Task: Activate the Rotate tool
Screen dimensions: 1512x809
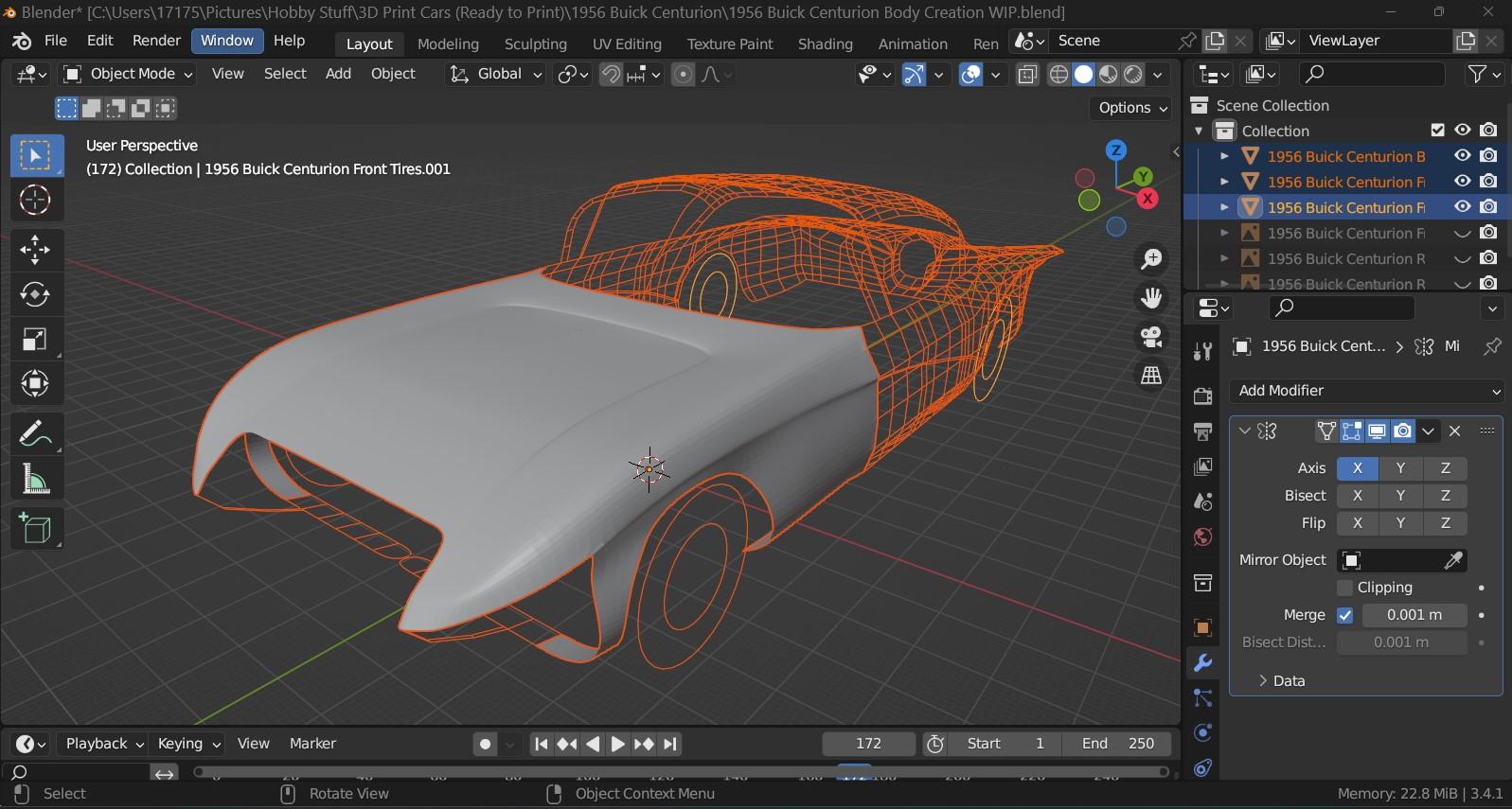Action: click(x=35, y=294)
